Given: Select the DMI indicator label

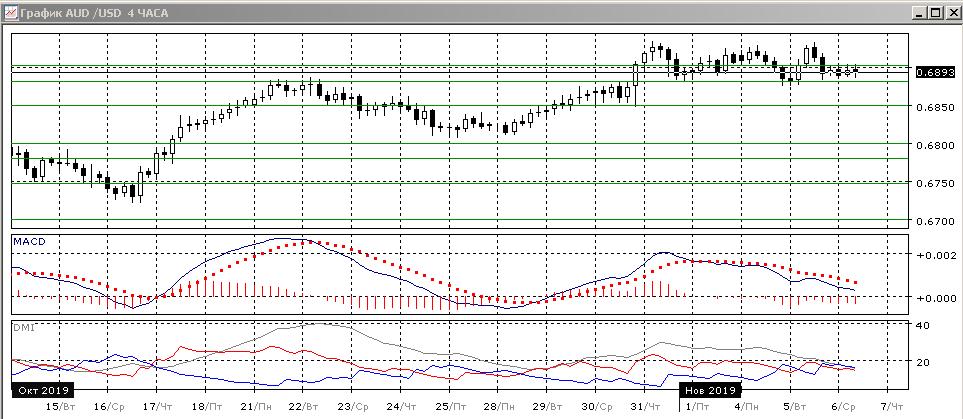Looking at the screenshot, I should click(x=23, y=327).
